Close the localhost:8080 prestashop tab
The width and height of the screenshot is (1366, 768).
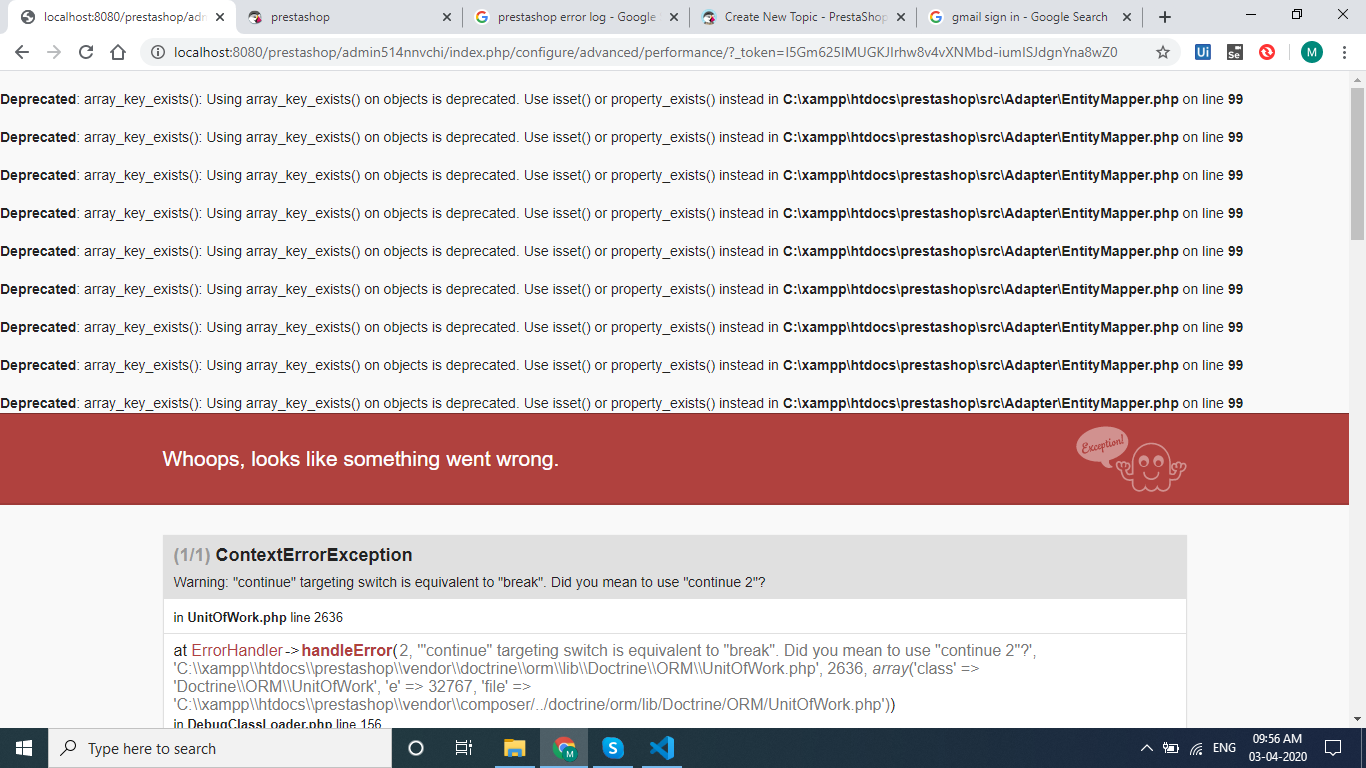tap(220, 17)
